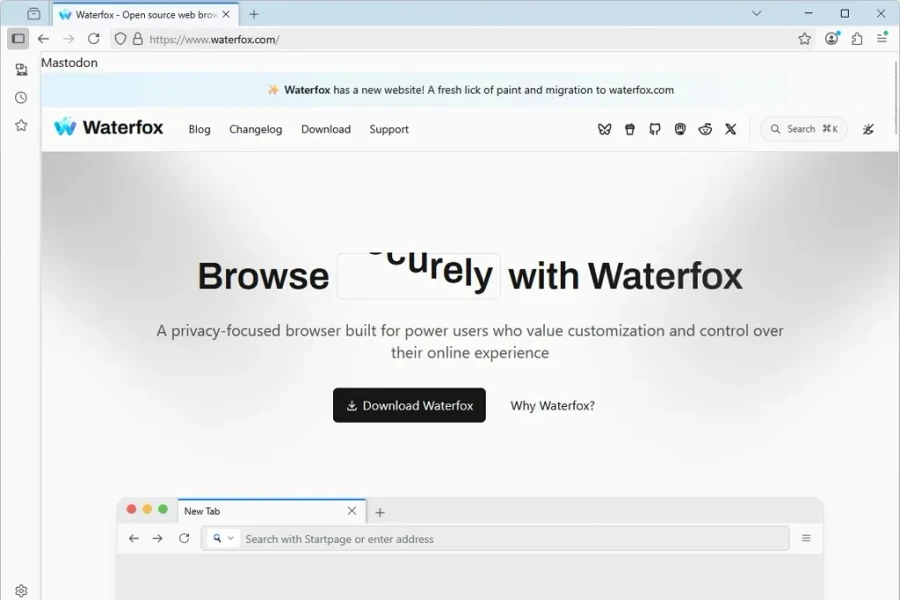Click the Waterfox logo in the header
This screenshot has height=600, width=900.
coord(108,127)
